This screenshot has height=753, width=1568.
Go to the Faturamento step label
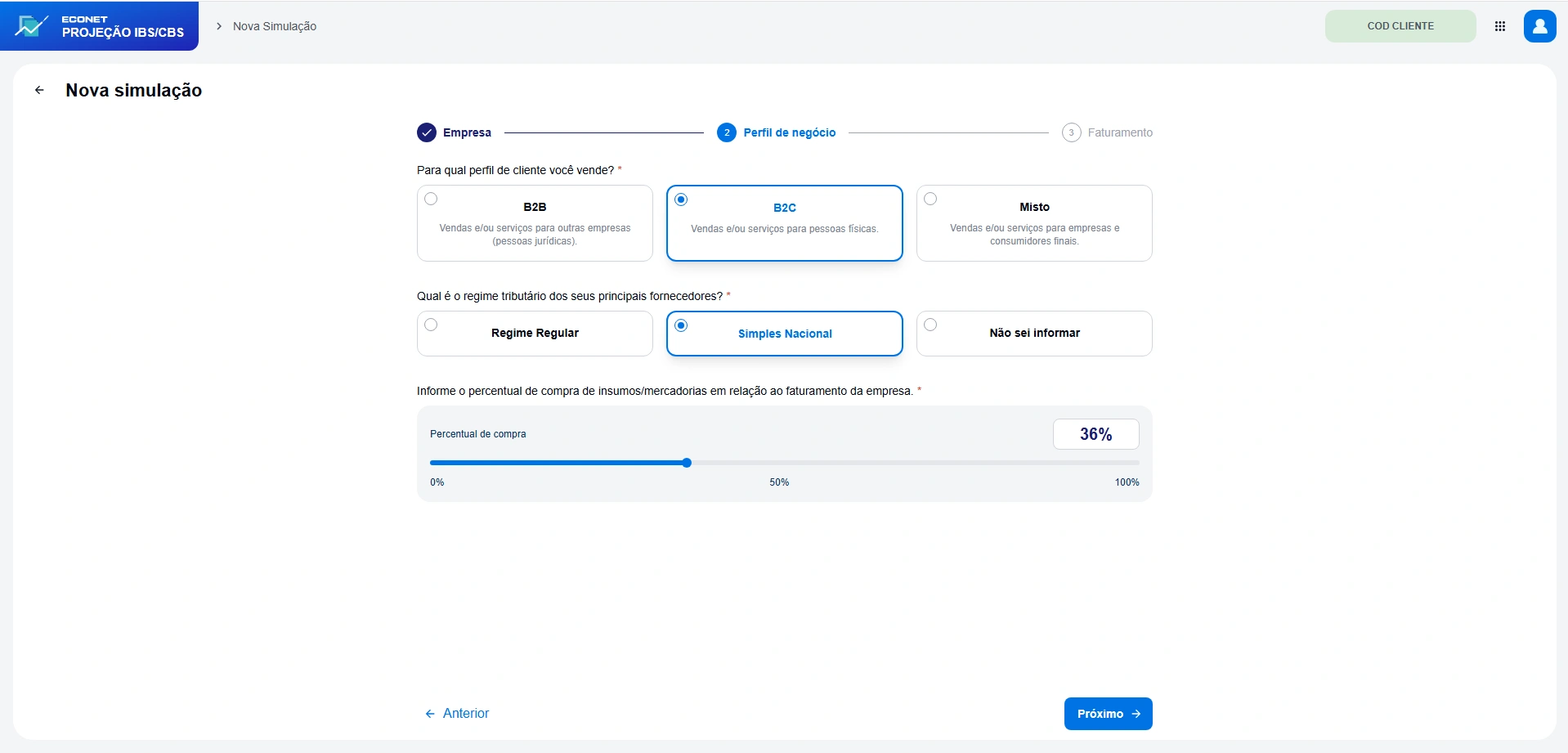coord(1120,132)
